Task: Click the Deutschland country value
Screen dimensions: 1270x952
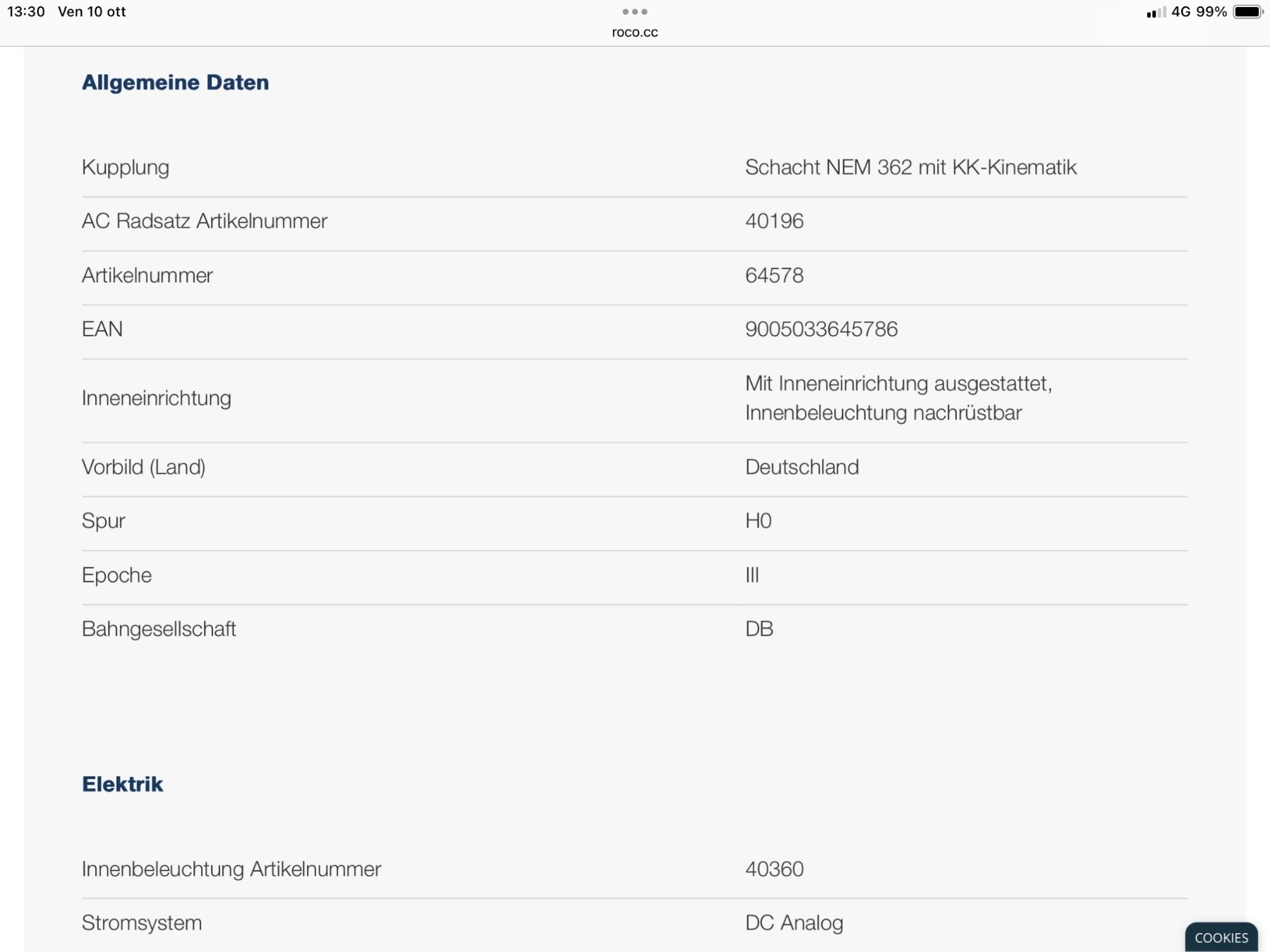Action: (x=802, y=467)
